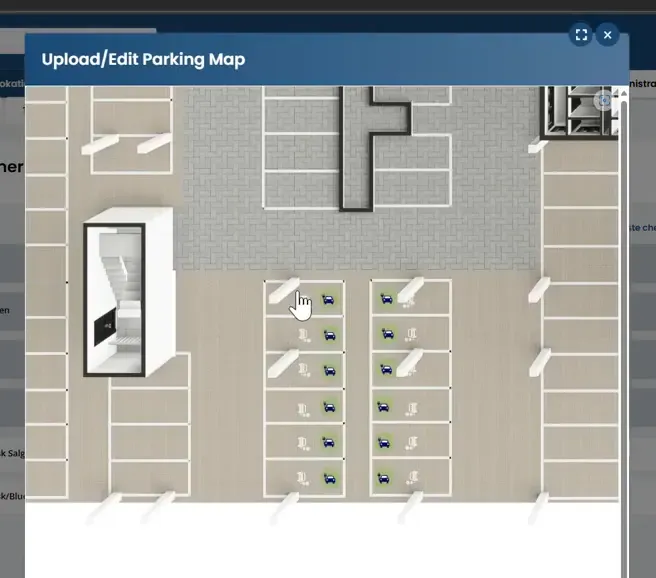Image resolution: width=656 pixels, height=578 pixels.
Task: Click the dialog's vertical scrollbar track
Action: (624, 339)
